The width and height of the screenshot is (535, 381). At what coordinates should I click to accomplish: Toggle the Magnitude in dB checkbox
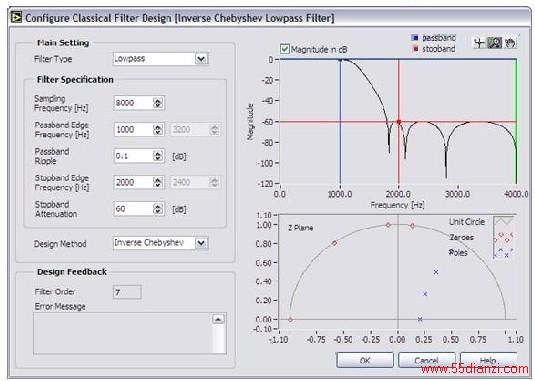coord(284,49)
